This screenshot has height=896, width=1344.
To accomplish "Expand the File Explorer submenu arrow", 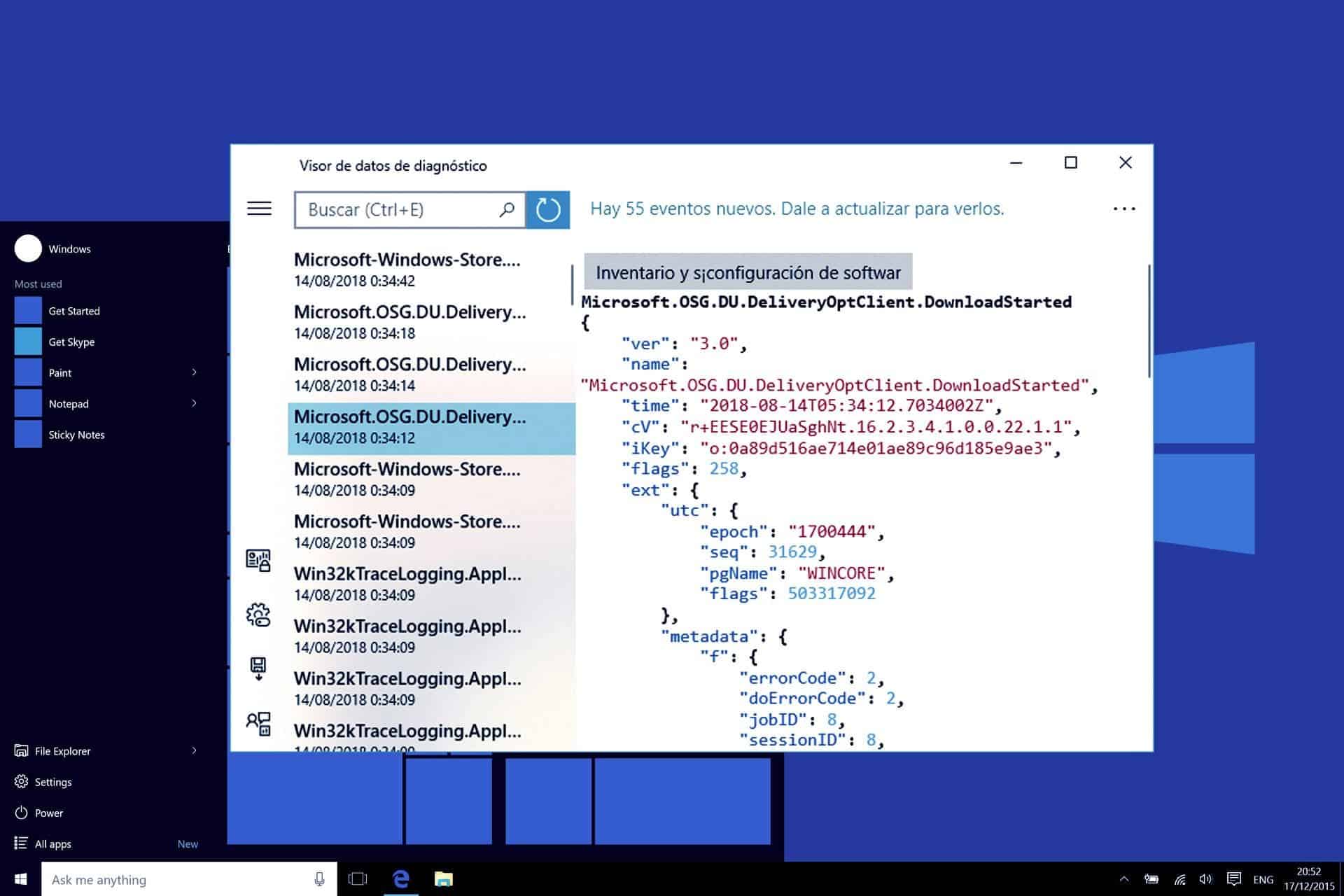I will point(195,750).
